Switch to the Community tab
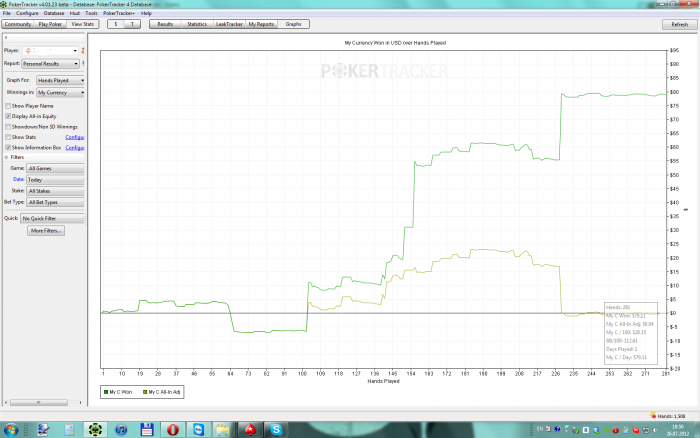Screen dimensions: 700x438 pos(18,24)
